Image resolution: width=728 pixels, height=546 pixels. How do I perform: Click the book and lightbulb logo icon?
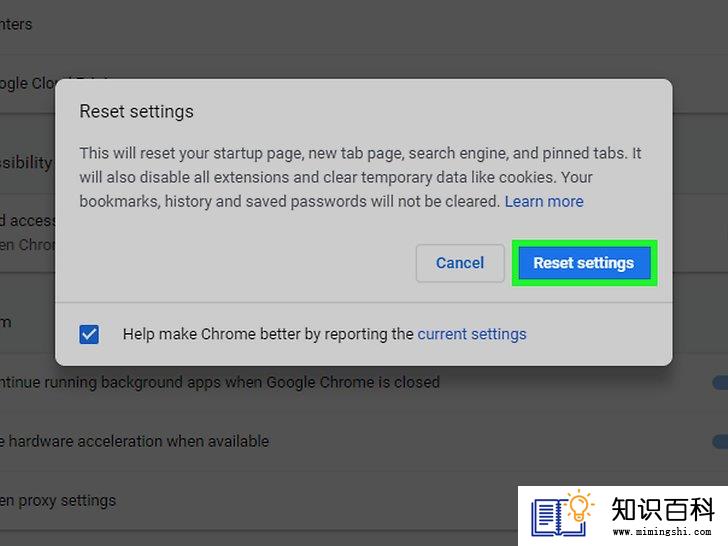point(562,514)
